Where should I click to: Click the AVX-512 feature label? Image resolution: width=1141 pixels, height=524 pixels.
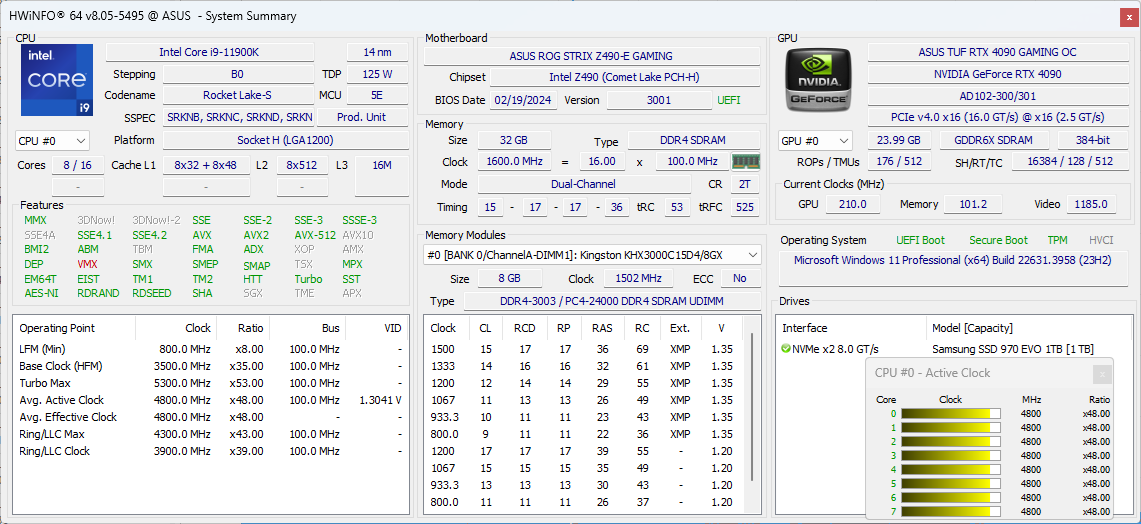(x=315, y=235)
